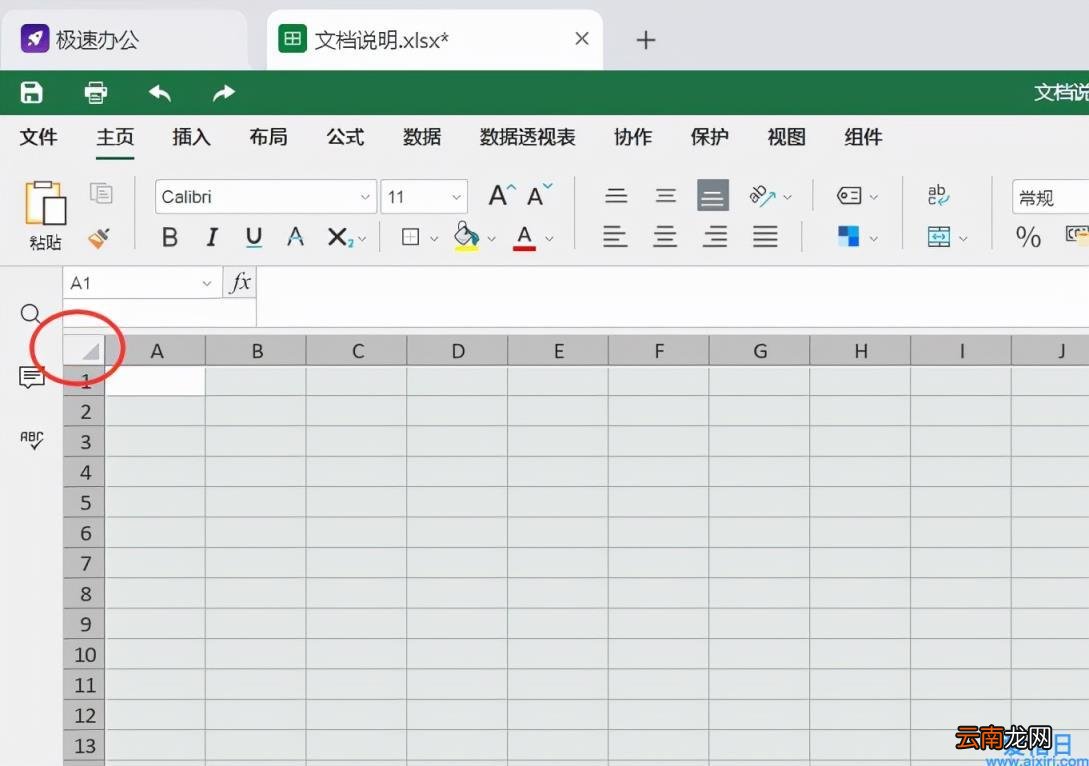Open the fill color dropdown arrow

(x=492, y=239)
